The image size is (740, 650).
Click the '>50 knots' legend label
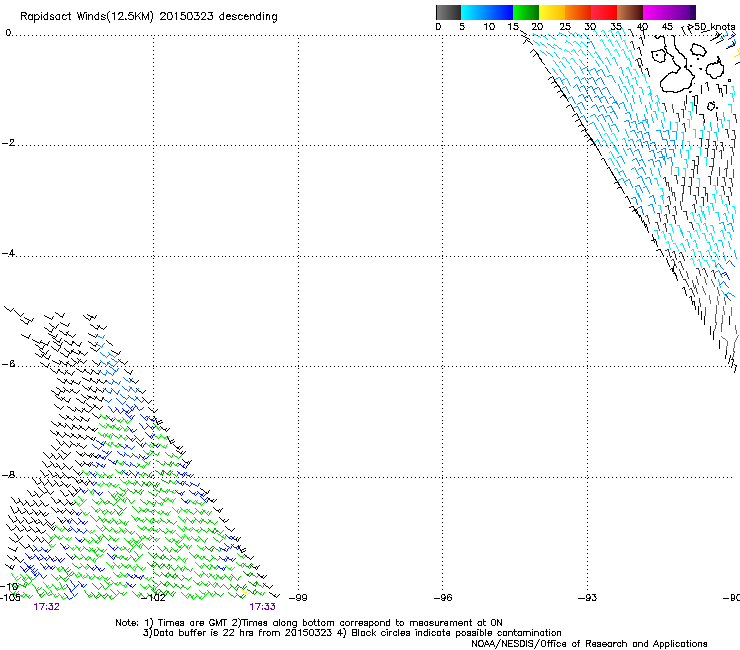(x=711, y=26)
